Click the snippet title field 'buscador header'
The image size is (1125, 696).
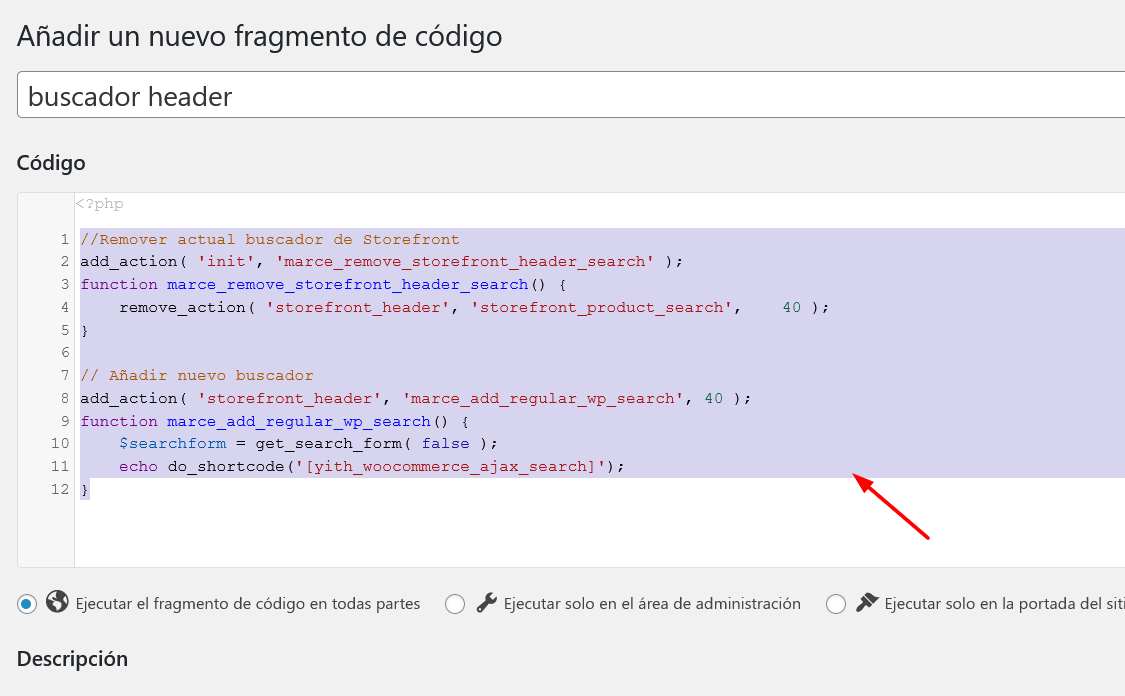point(571,95)
